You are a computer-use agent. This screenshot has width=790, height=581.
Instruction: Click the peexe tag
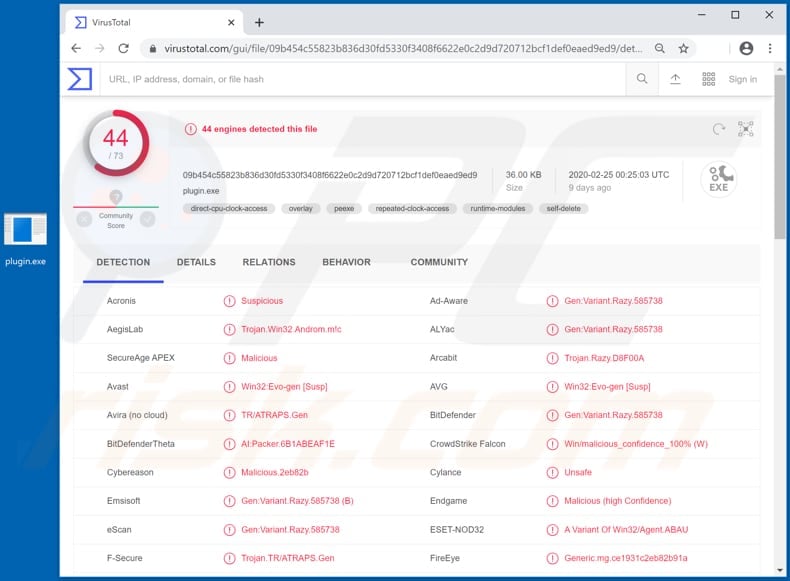pos(344,208)
